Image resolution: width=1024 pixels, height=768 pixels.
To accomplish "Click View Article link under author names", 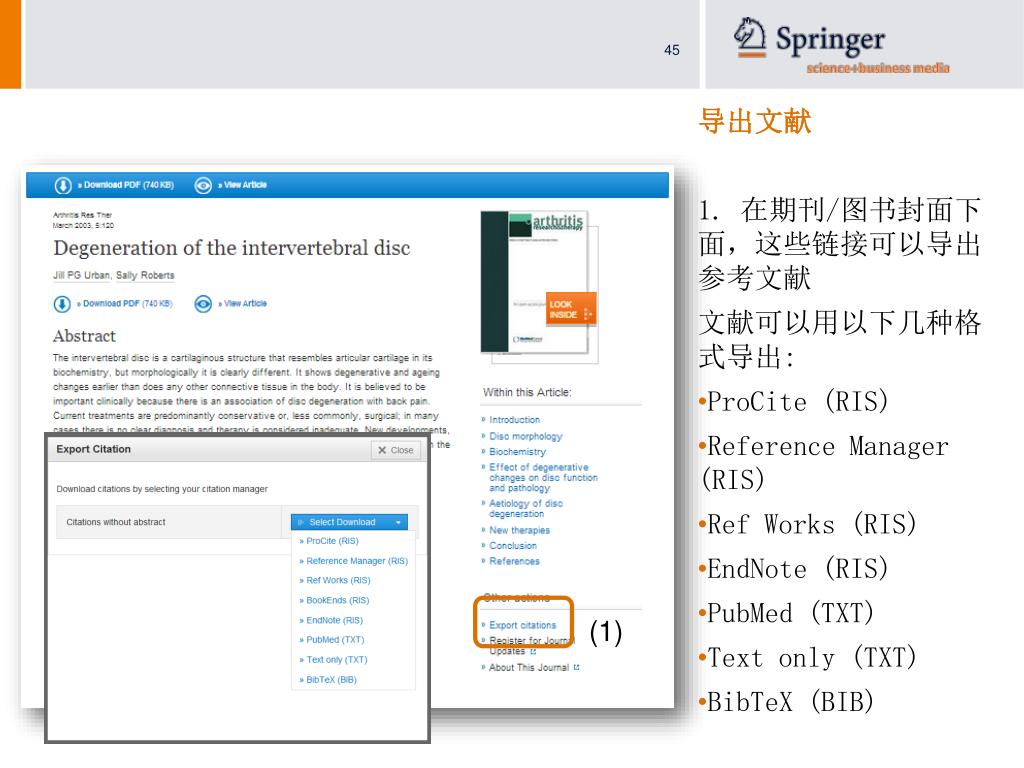I will pyautogui.click(x=242, y=304).
